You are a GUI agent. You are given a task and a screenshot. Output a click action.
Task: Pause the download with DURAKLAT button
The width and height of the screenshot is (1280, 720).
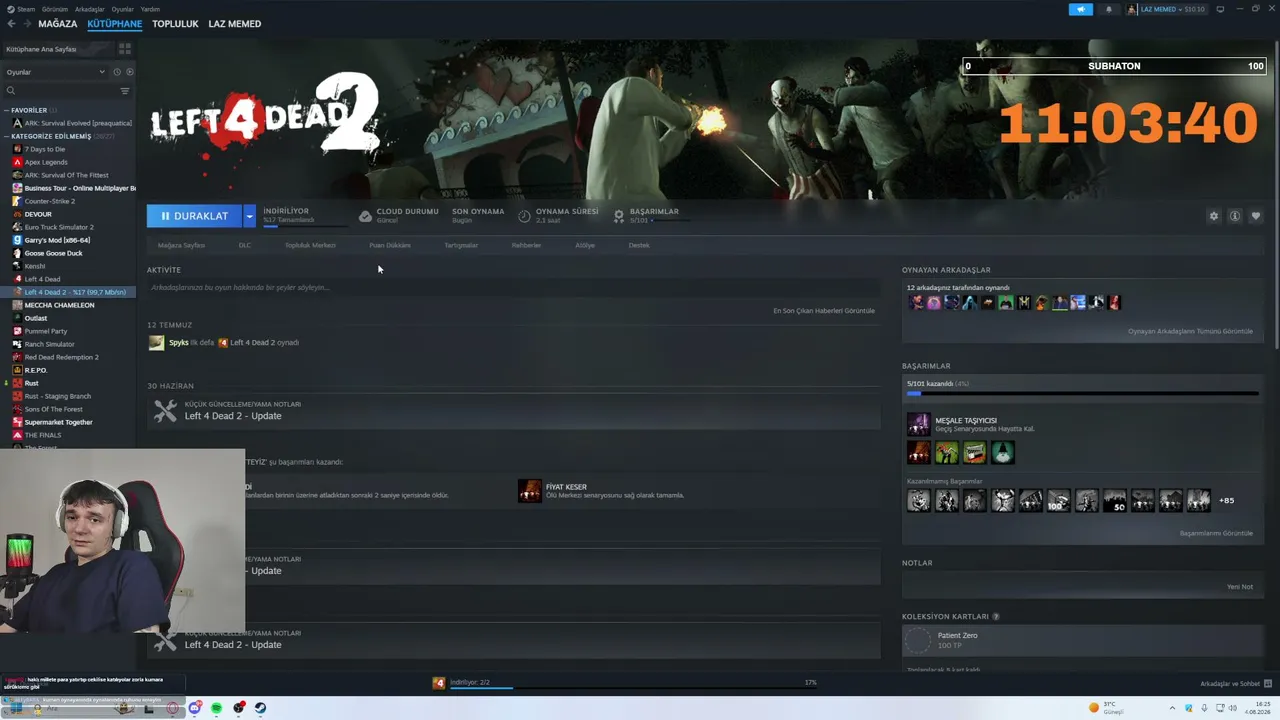(x=195, y=216)
